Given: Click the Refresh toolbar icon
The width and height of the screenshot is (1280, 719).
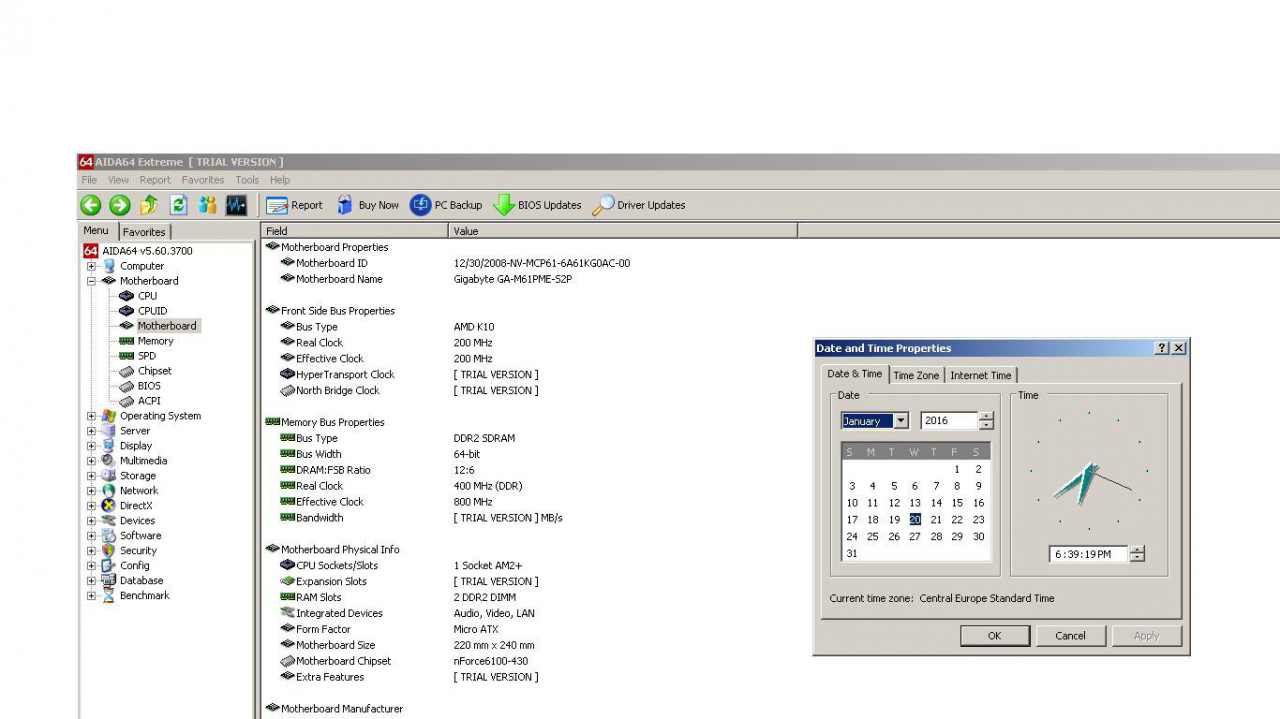Looking at the screenshot, I should click(x=178, y=205).
